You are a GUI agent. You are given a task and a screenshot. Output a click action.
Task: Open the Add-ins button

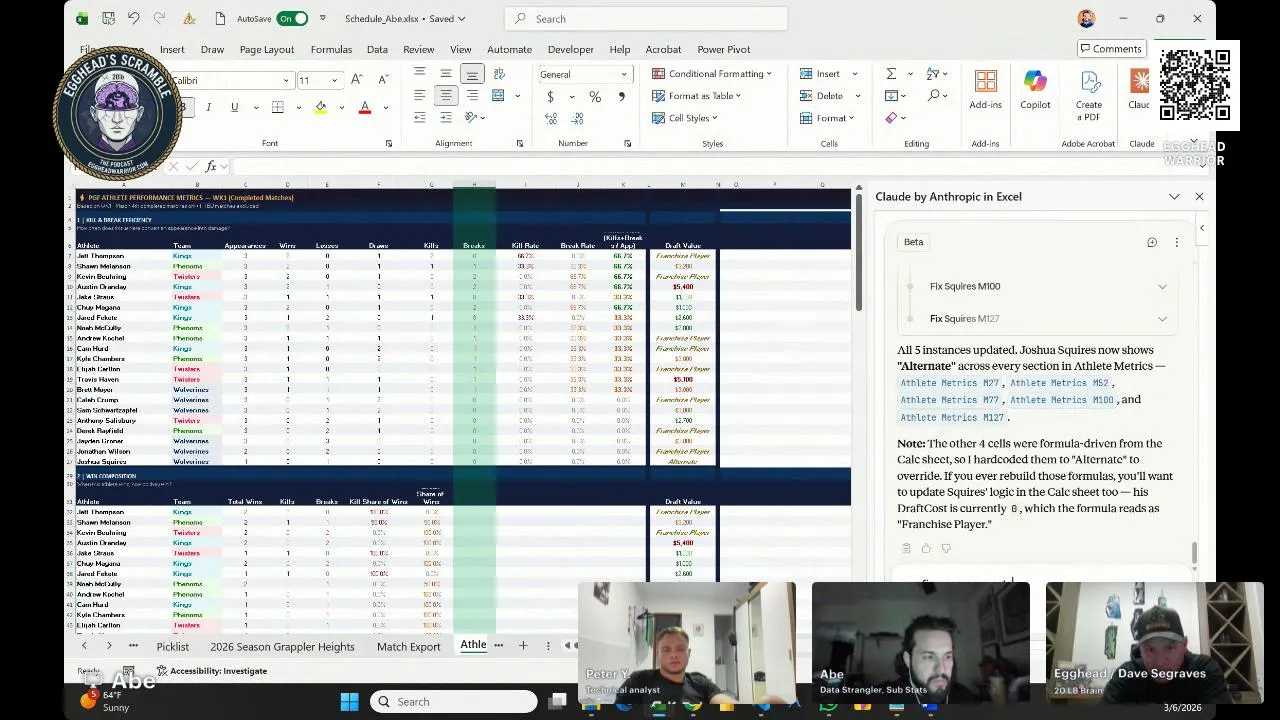985,89
